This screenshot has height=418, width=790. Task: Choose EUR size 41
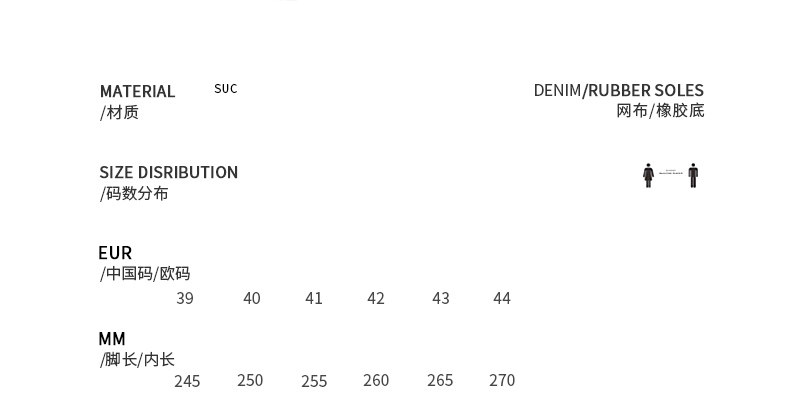314,298
